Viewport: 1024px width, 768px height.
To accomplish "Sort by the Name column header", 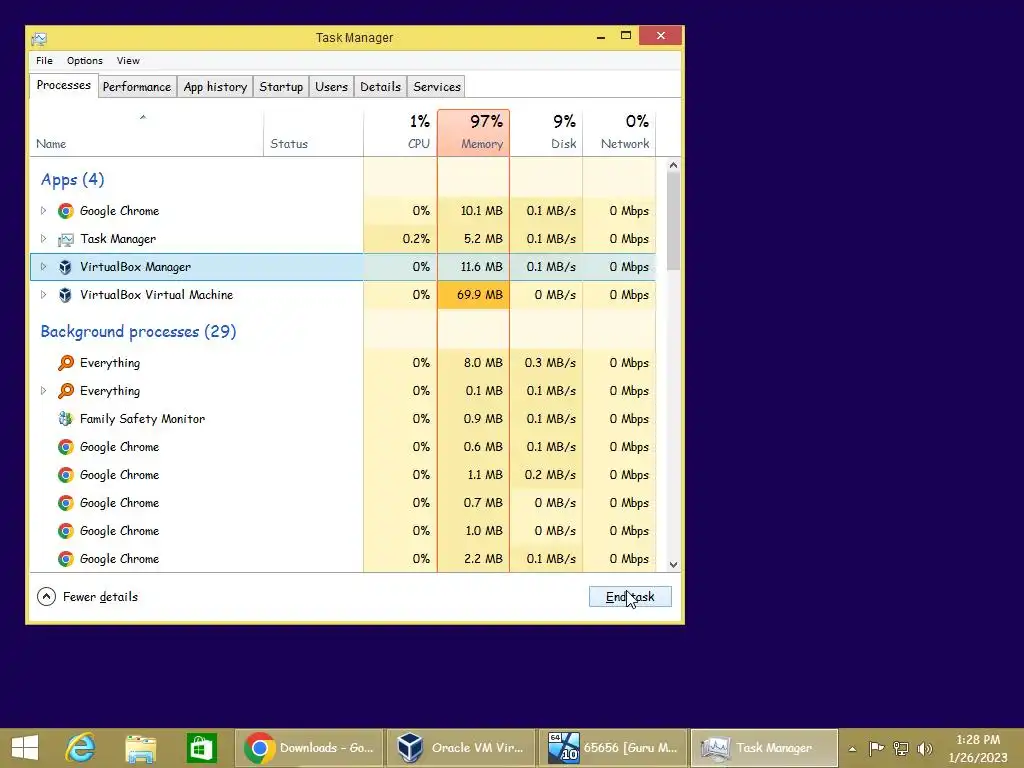I will (x=147, y=133).
